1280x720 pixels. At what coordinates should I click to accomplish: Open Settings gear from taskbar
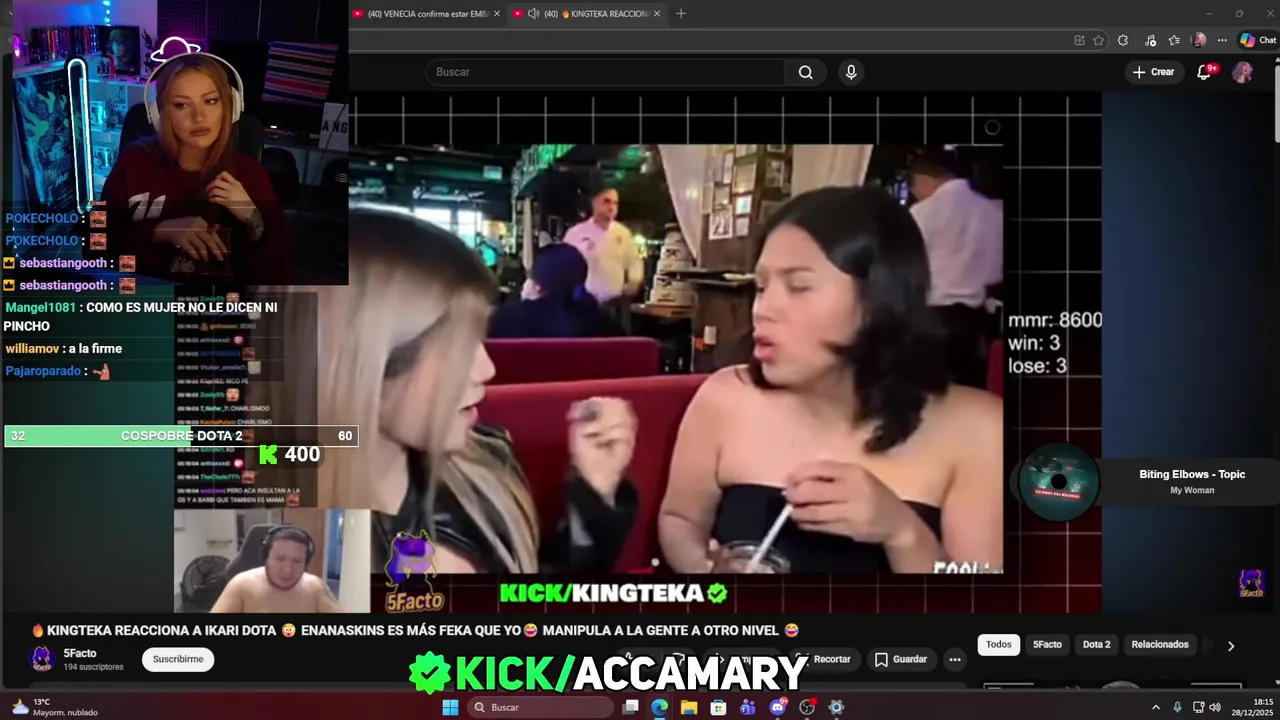(x=837, y=707)
